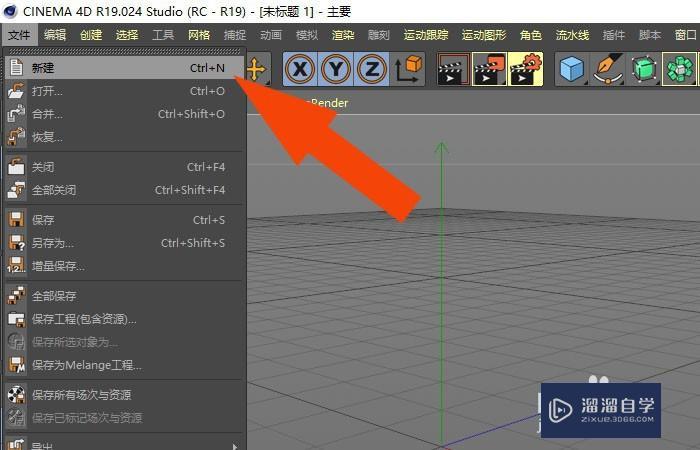This screenshot has width=700, height=450.
Task: Click the merge icon beside 合并
Action: [x=16, y=113]
